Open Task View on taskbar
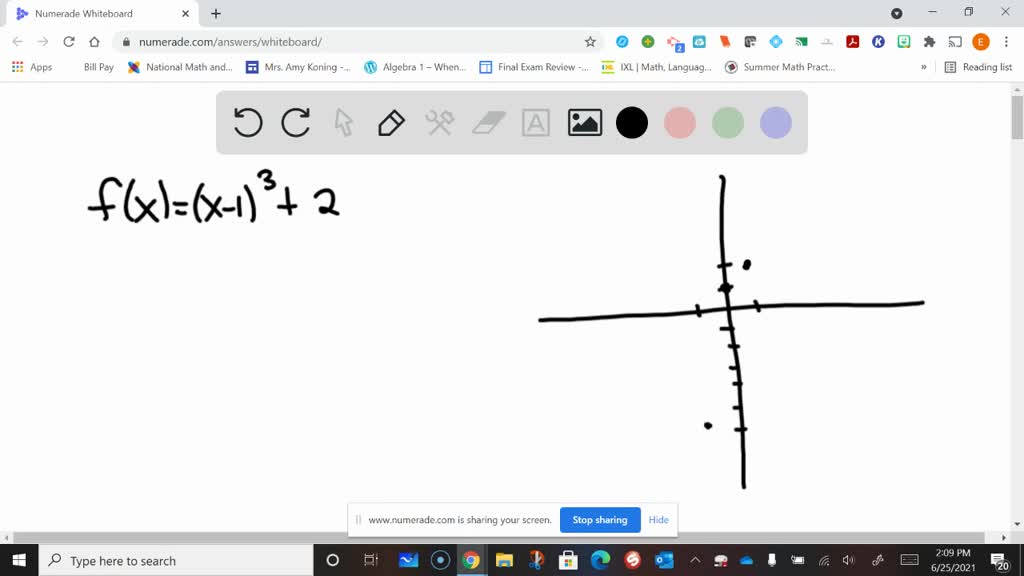 370,560
